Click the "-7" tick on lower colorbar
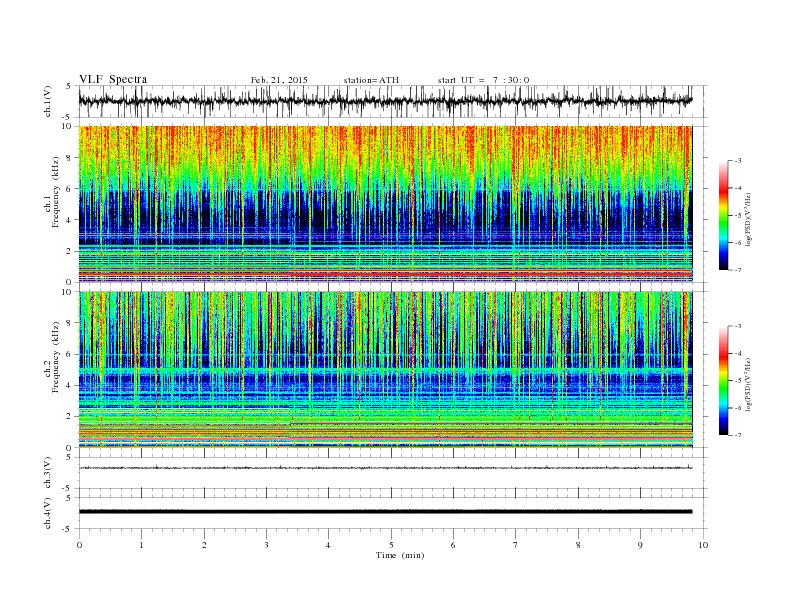The height and width of the screenshot is (612, 792). click(x=738, y=435)
